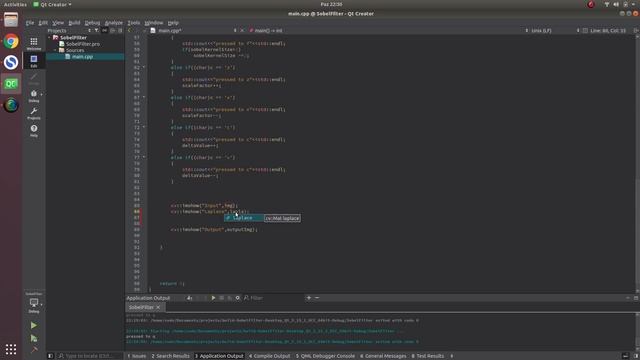The width and height of the screenshot is (640, 360).
Task: Select SobelFilter.pro in project tree
Action: coord(83,44)
